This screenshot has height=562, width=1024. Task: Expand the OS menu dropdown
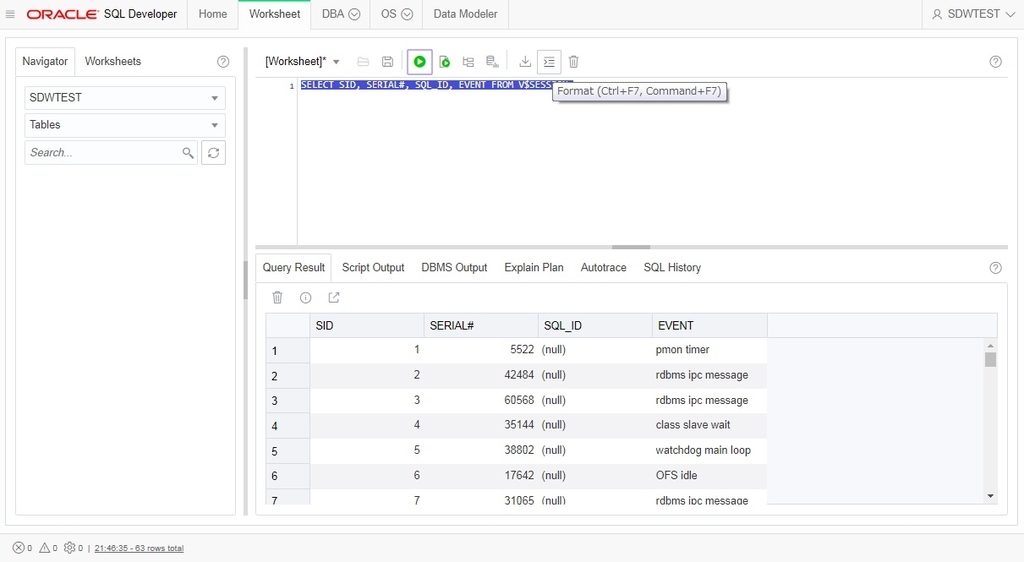tap(407, 14)
